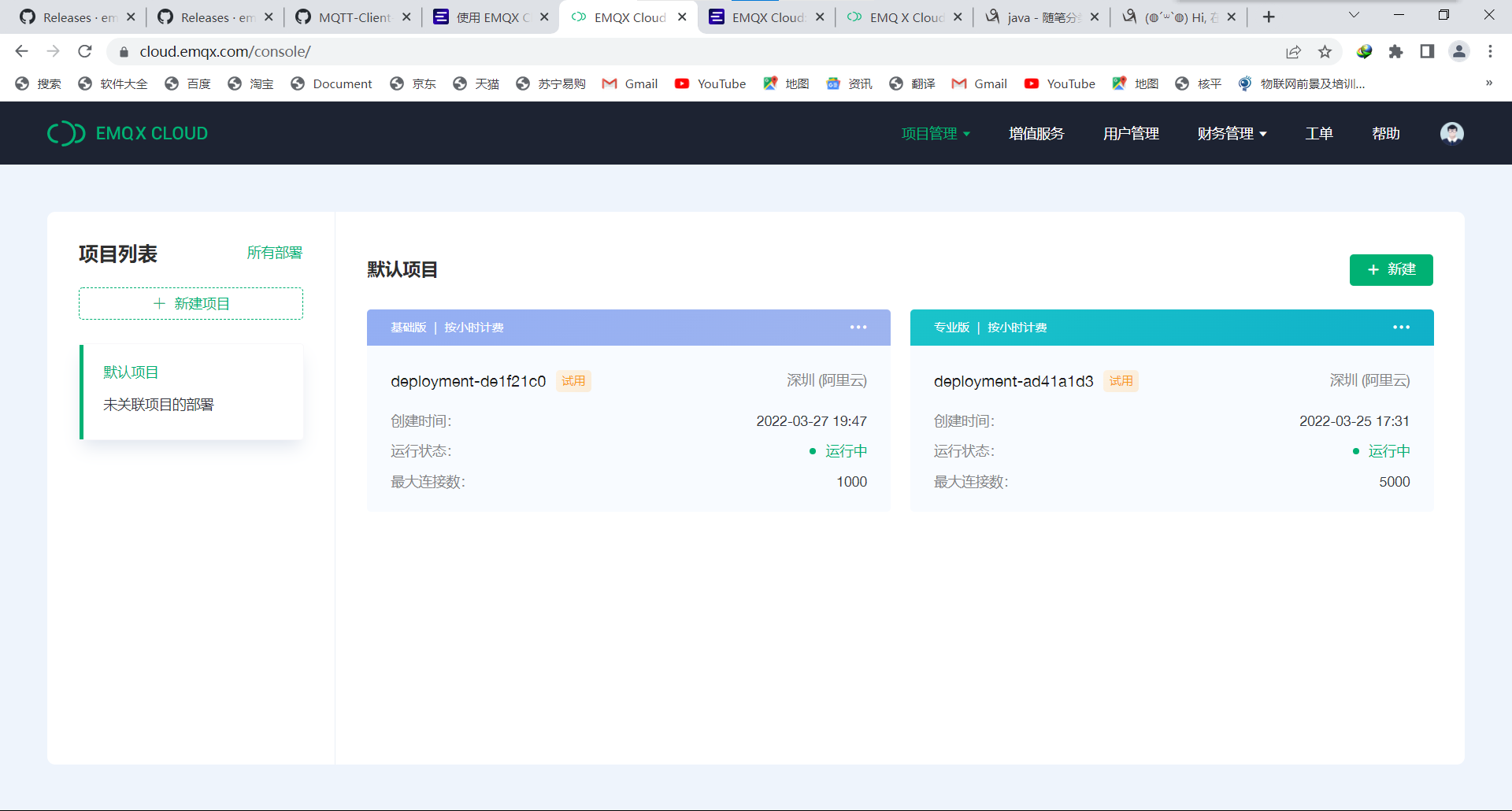Screen dimensions: 1512x811
Task: Open the 天猫 bookmark
Action: 476,83
